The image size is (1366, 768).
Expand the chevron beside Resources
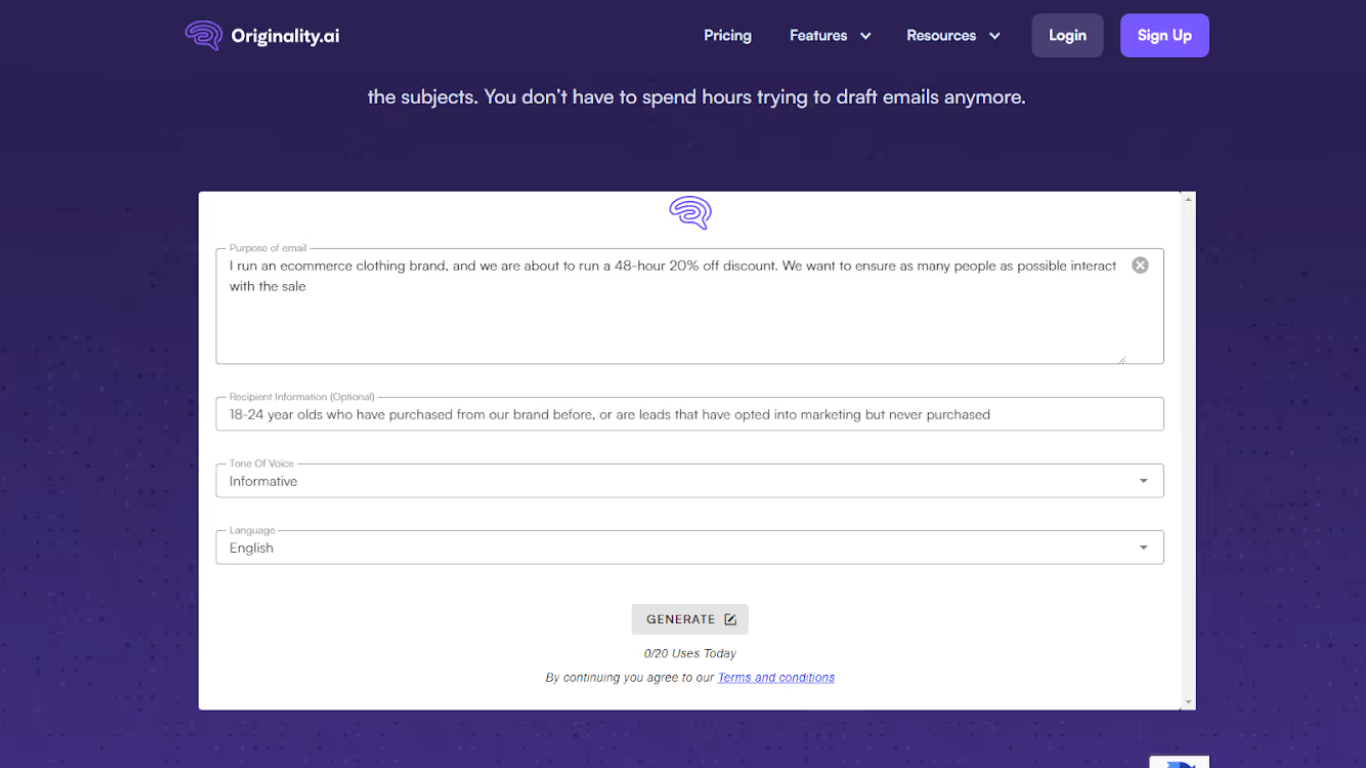pos(995,36)
